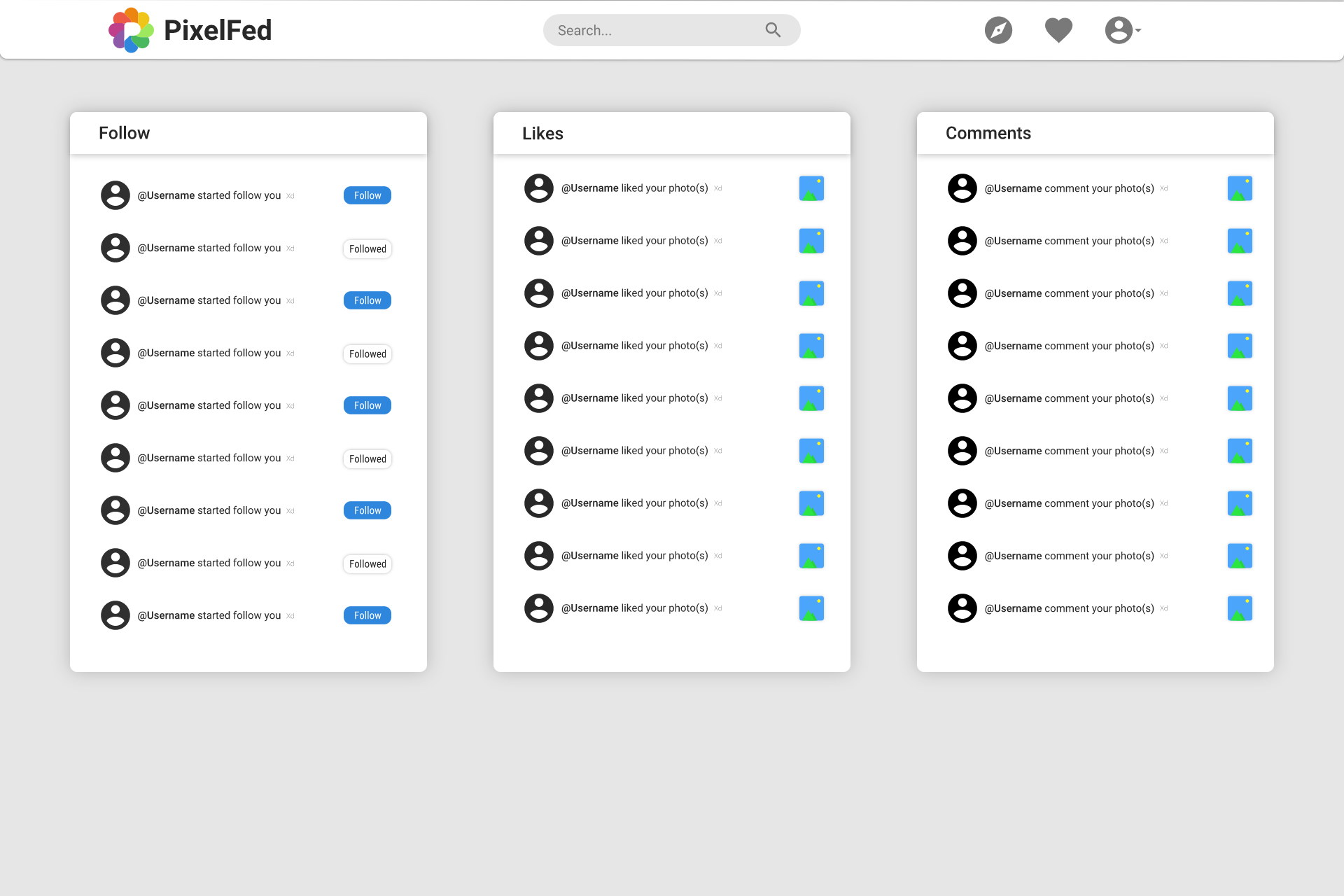Image resolution: width=1344 pixels, height=896 pixels.
Task: Open photo thumbnail in eighth Likes row
Action: [811, 556]
